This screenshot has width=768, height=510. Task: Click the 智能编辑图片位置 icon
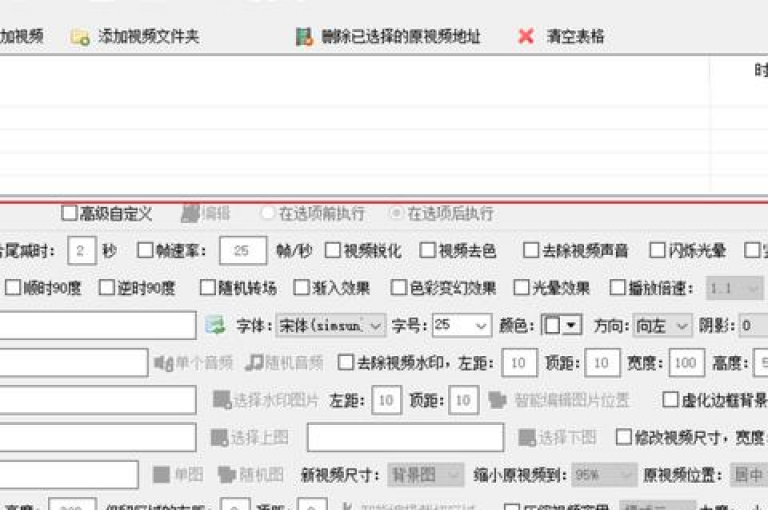point(498,400)
